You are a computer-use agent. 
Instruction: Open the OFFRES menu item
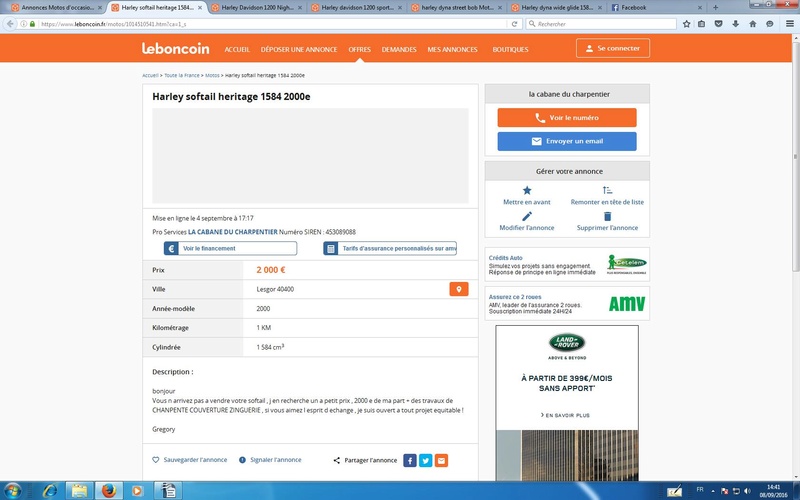[x=360, y=49]
